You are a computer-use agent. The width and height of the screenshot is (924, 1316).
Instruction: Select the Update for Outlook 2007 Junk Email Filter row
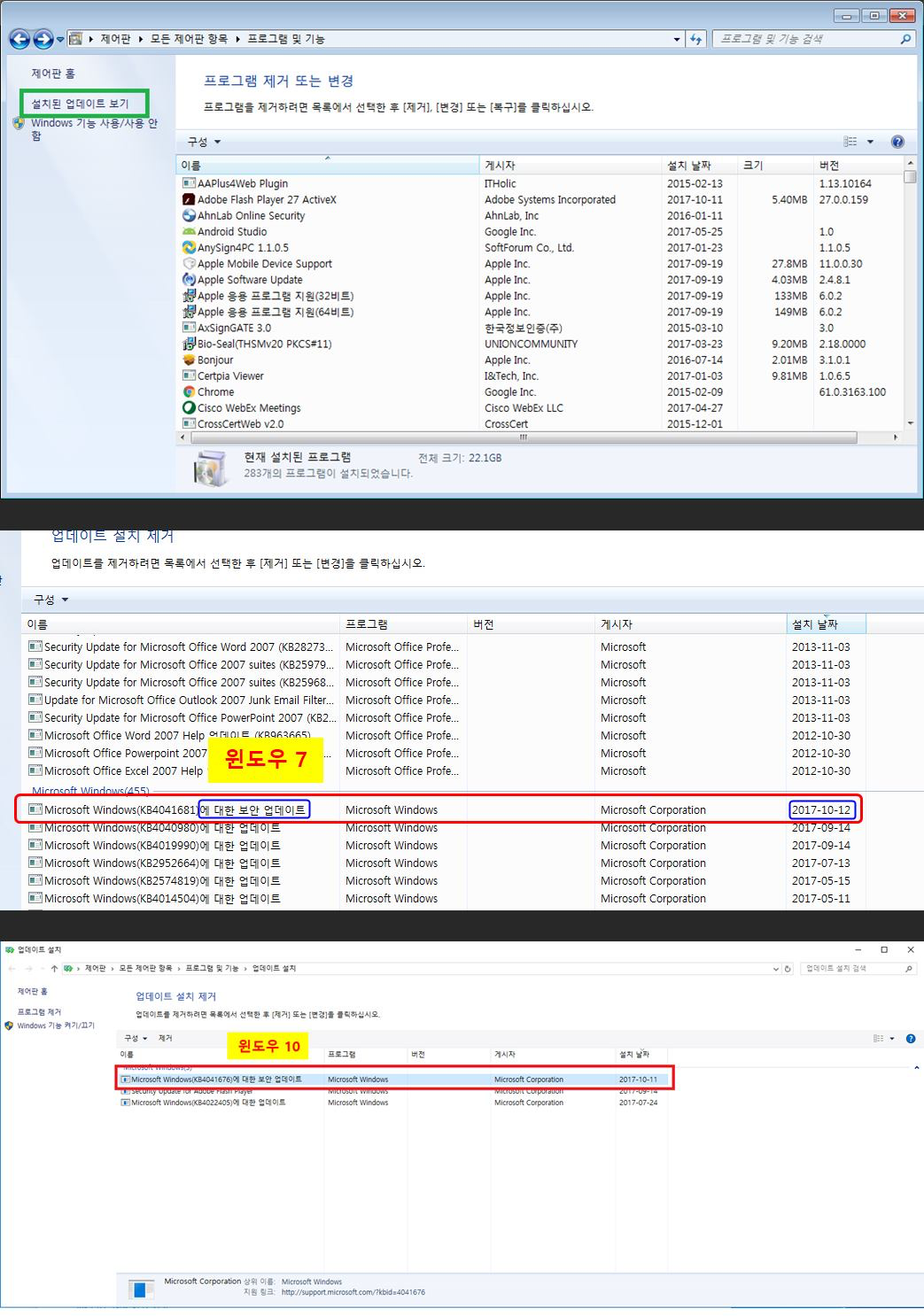[446, 700]
